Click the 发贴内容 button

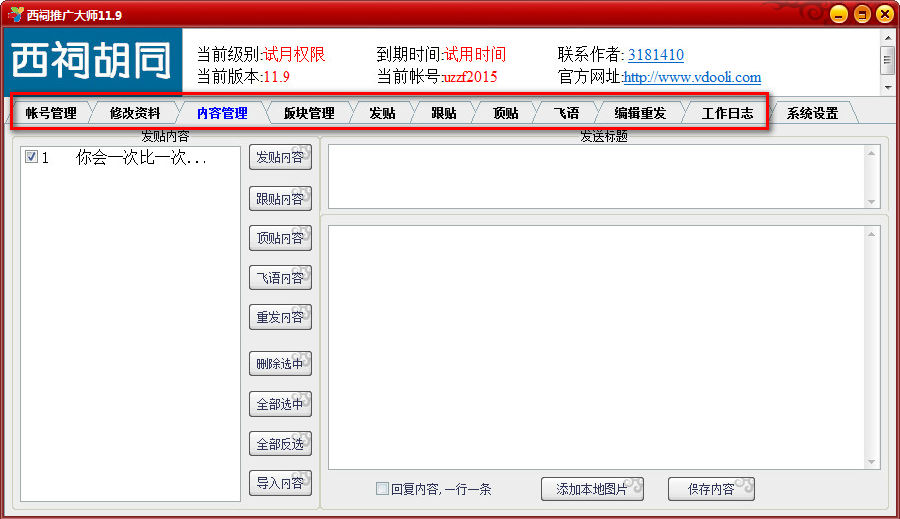point(280,157)
